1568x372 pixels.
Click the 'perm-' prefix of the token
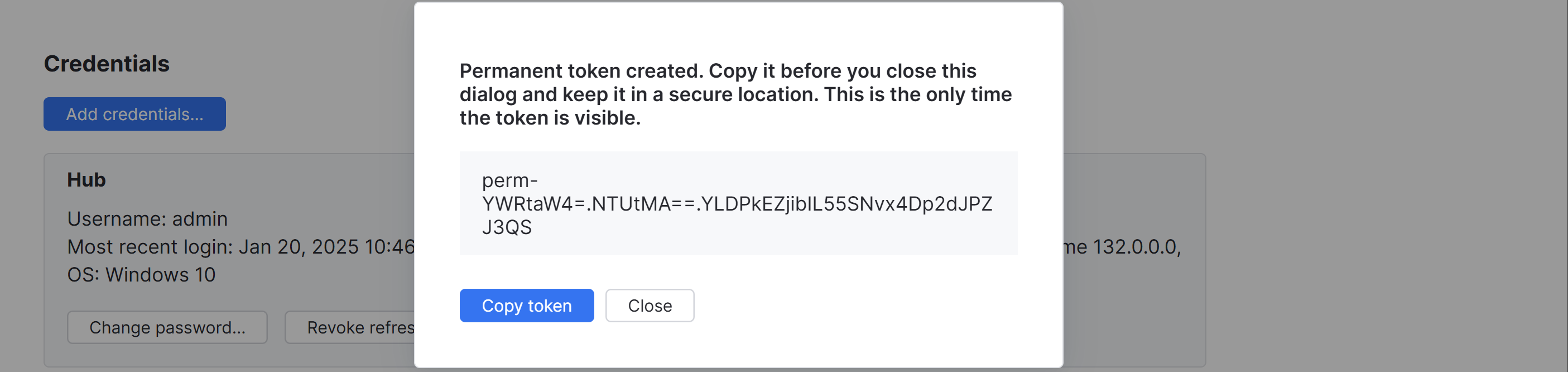[509, 180]
